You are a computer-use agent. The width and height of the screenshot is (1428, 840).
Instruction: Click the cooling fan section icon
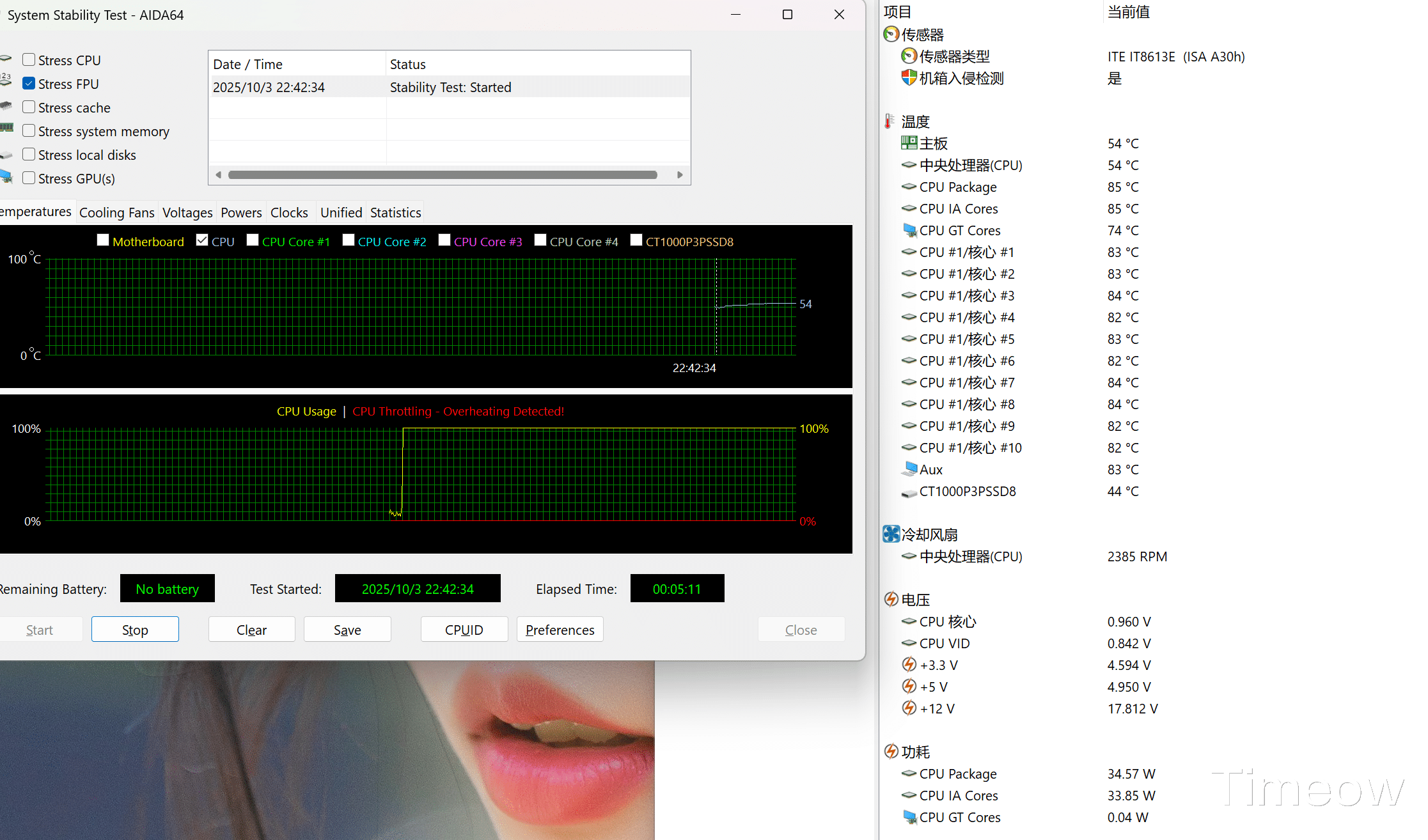[x=891, y=534]
